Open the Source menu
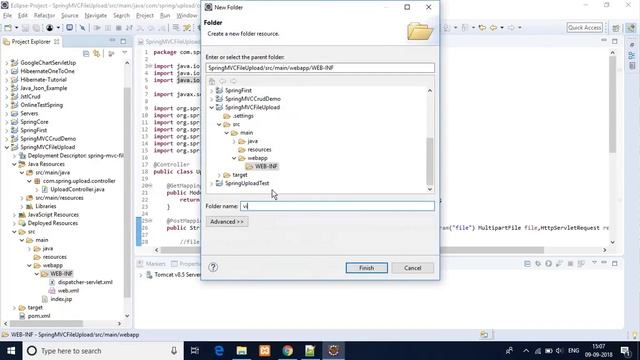 pos(69,16)
